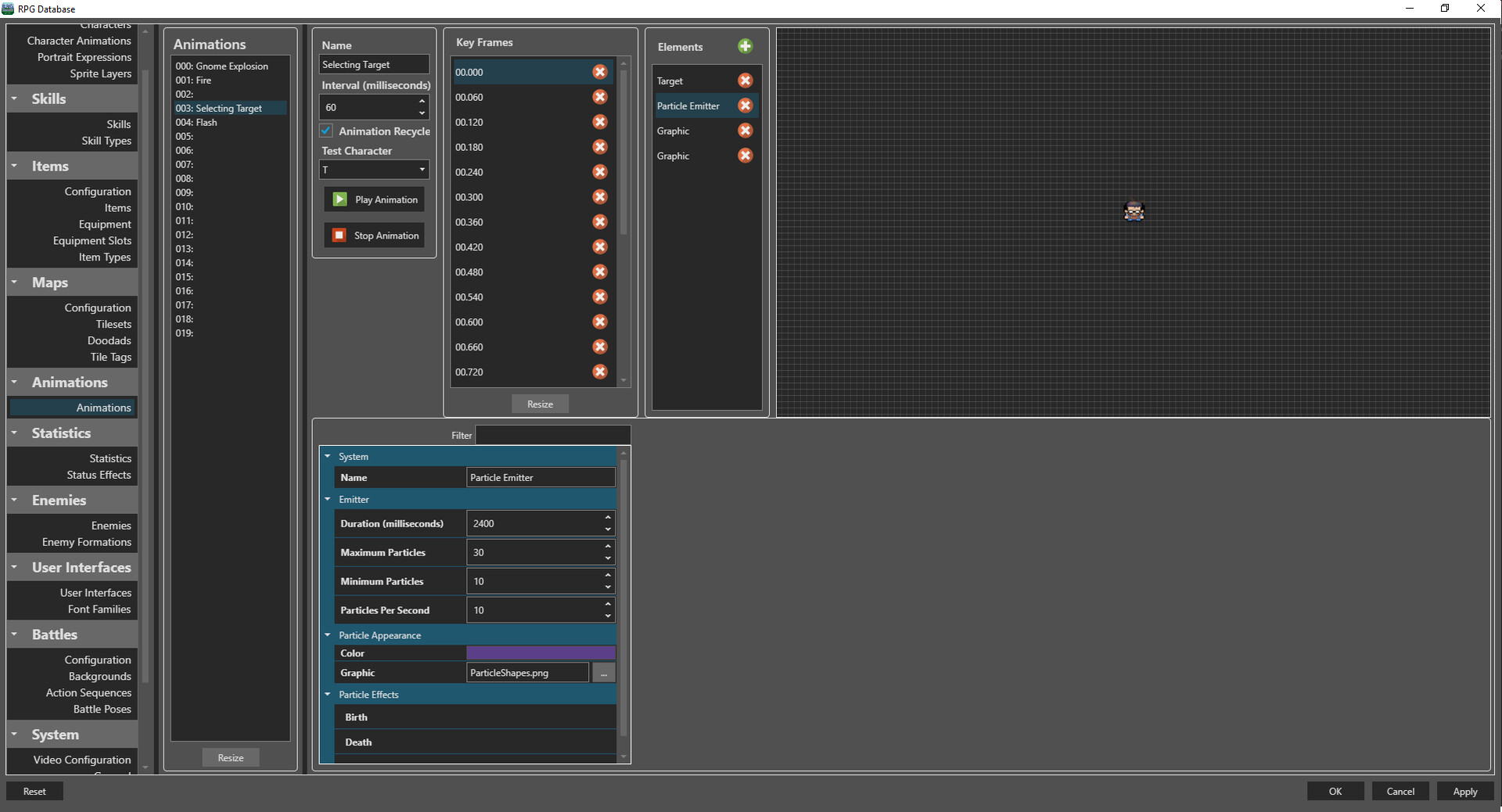Remove the keyframe at 00.300
1502x812 pixels.
[599, 197]
